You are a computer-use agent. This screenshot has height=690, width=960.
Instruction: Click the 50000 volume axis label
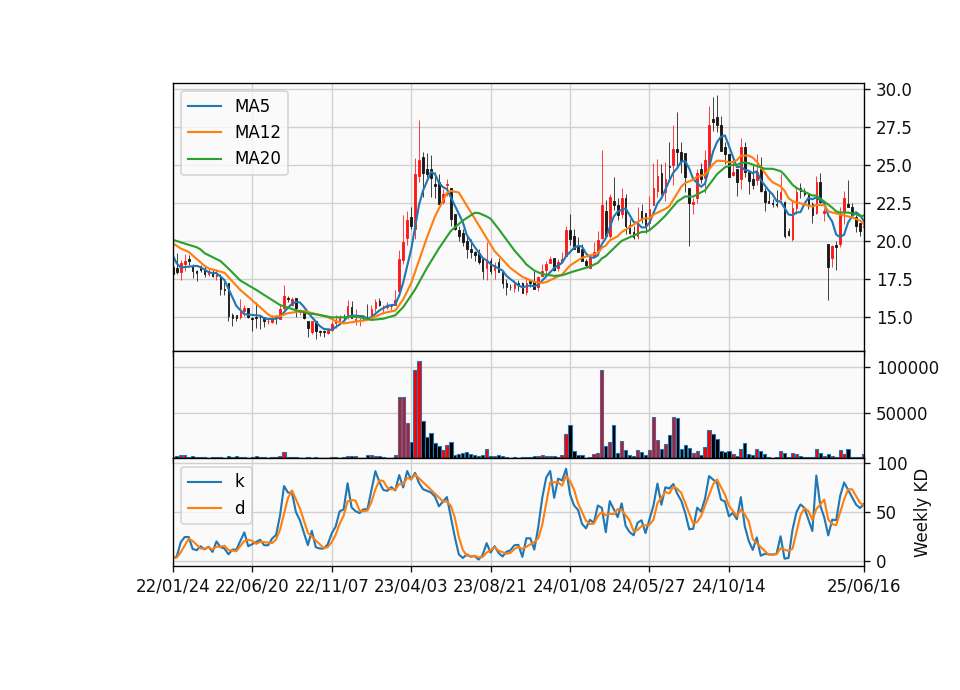901,414
